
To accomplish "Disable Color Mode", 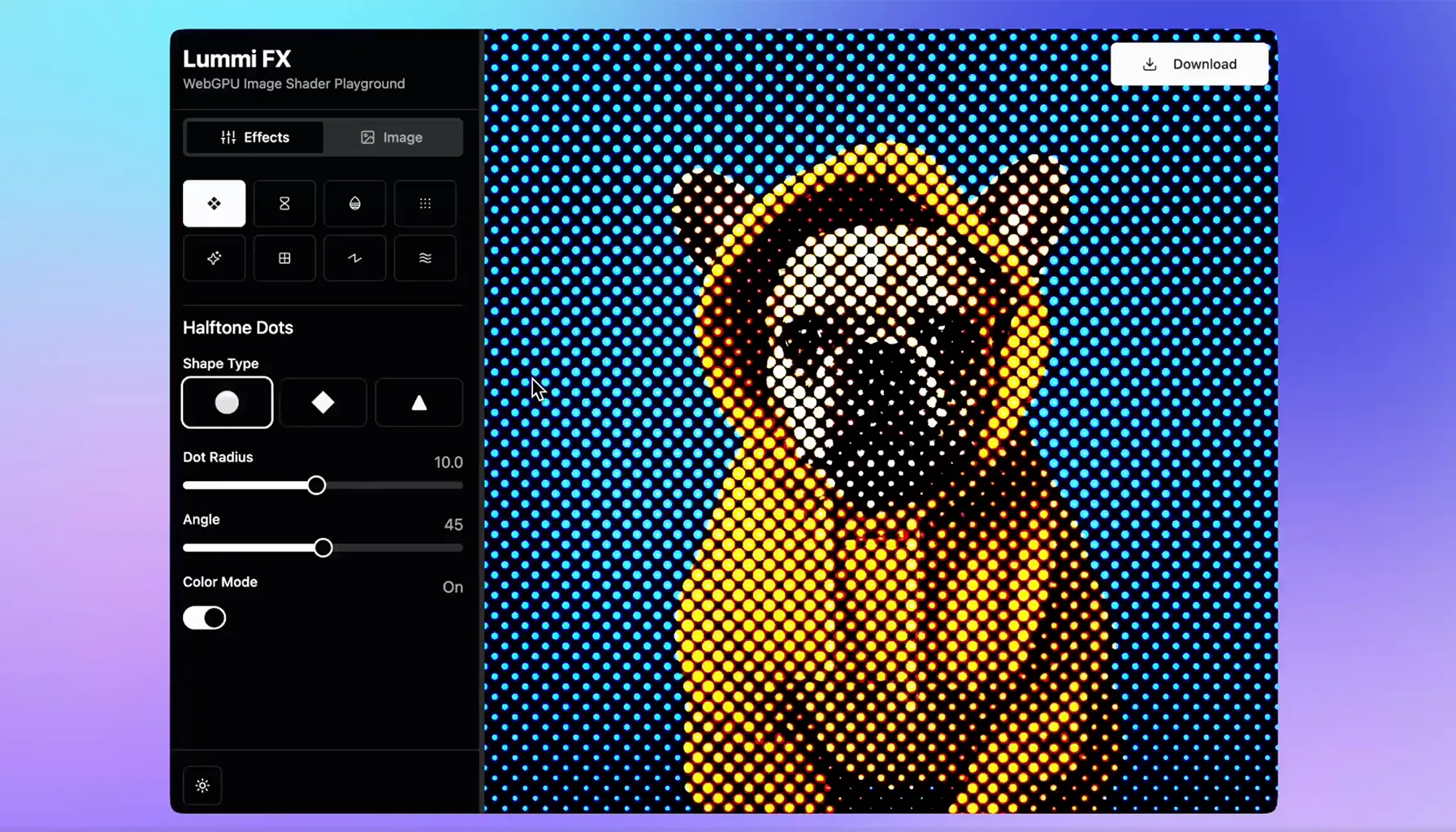I will point(204,617).
